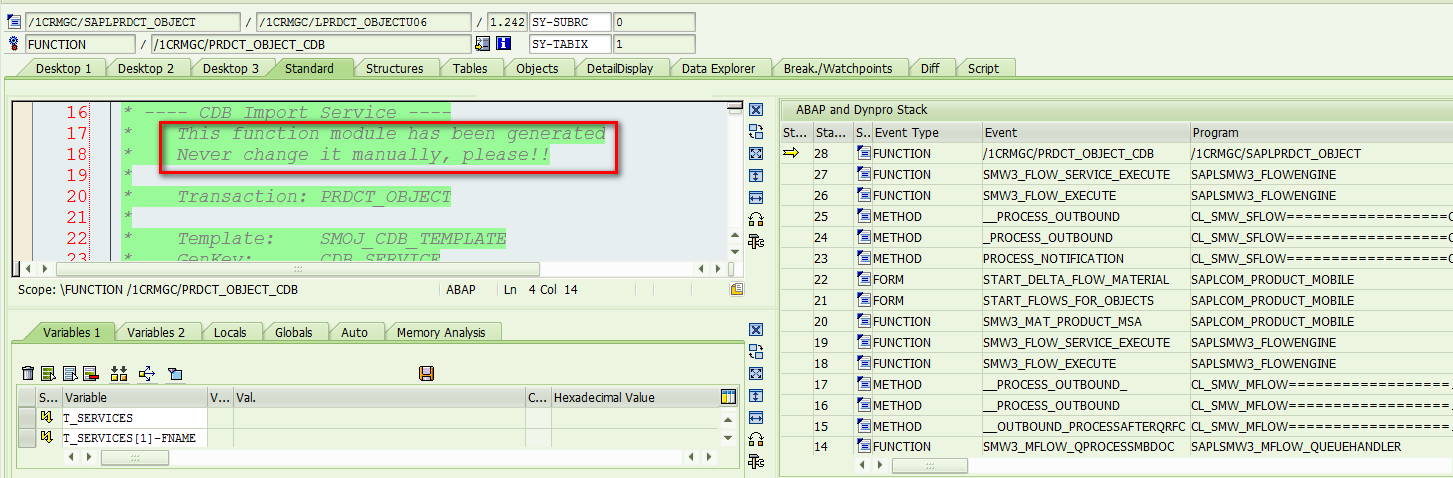This screenshot has width=1453, height=478.
Task: Click code line 20 Transaction: PRDCT_OBJECT
Action: pos(314,197)
